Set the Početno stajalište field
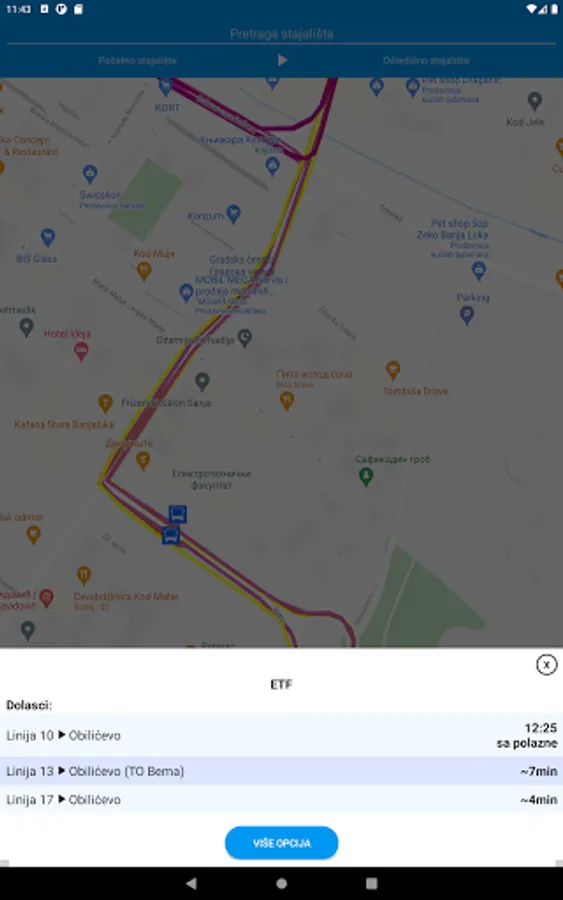The height and width of the screenshot is (900, 563). click(x=137, y=60)
